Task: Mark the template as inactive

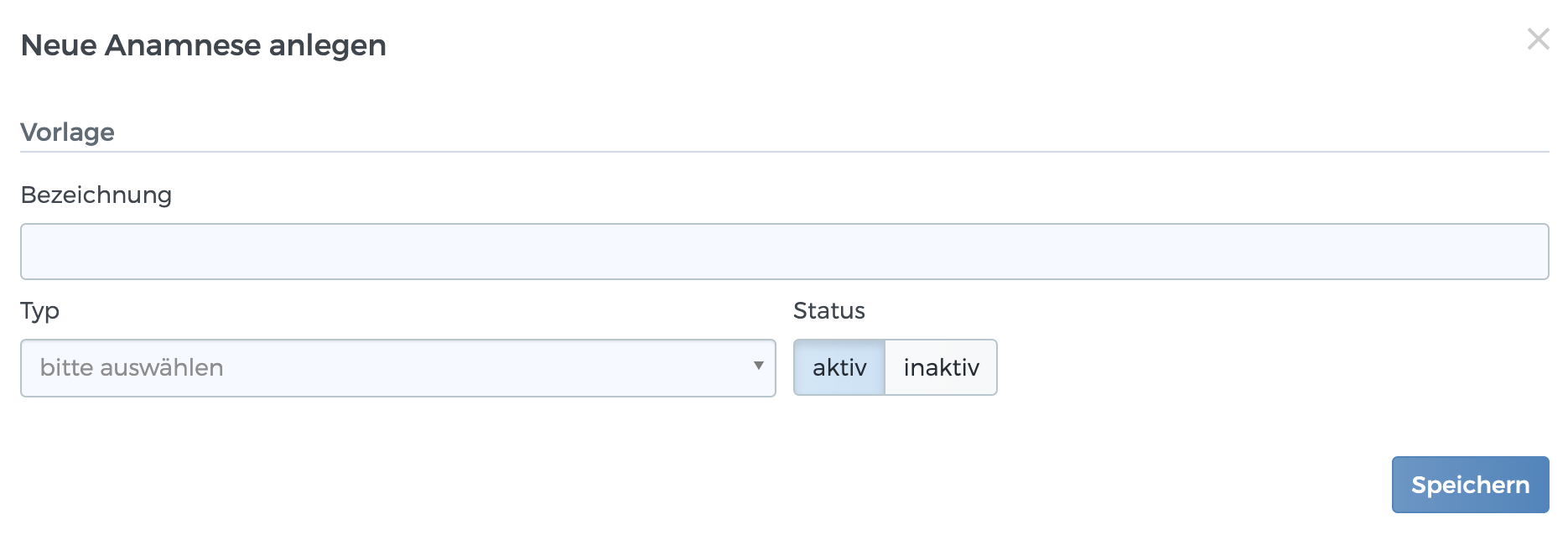Action: coord(941,368)
